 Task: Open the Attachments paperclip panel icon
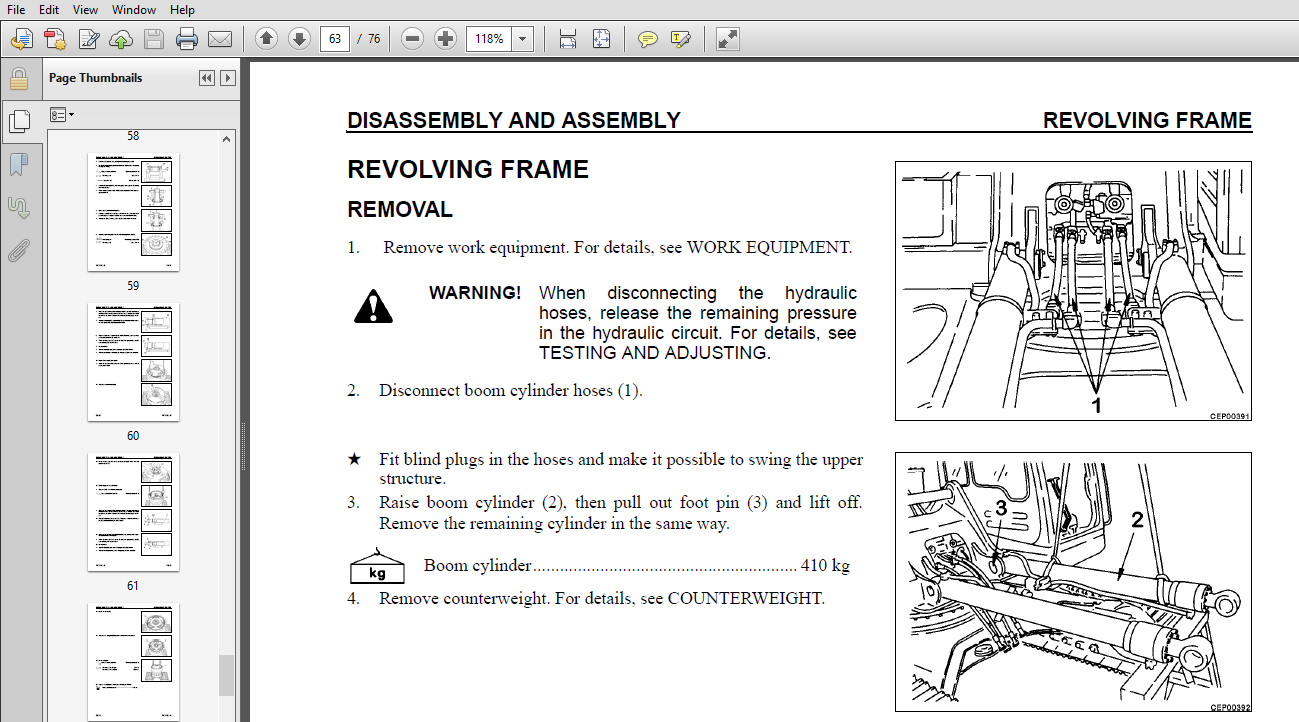18,251
